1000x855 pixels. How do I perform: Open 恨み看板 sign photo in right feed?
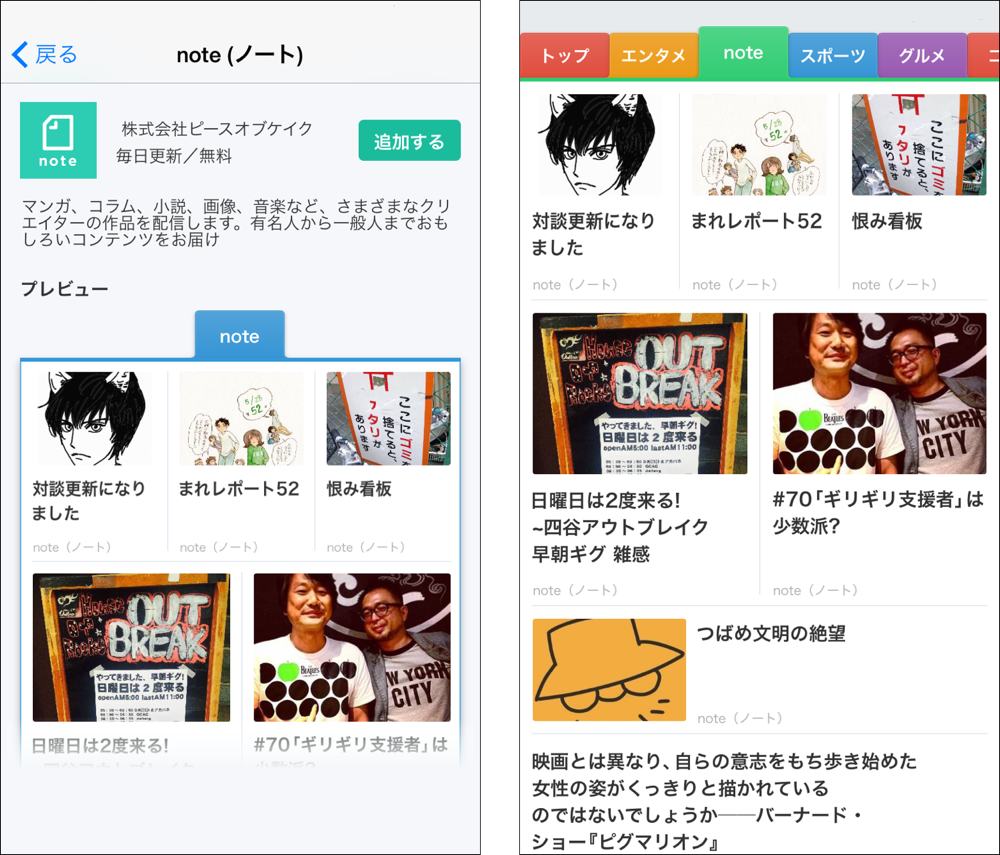point(919,145)
